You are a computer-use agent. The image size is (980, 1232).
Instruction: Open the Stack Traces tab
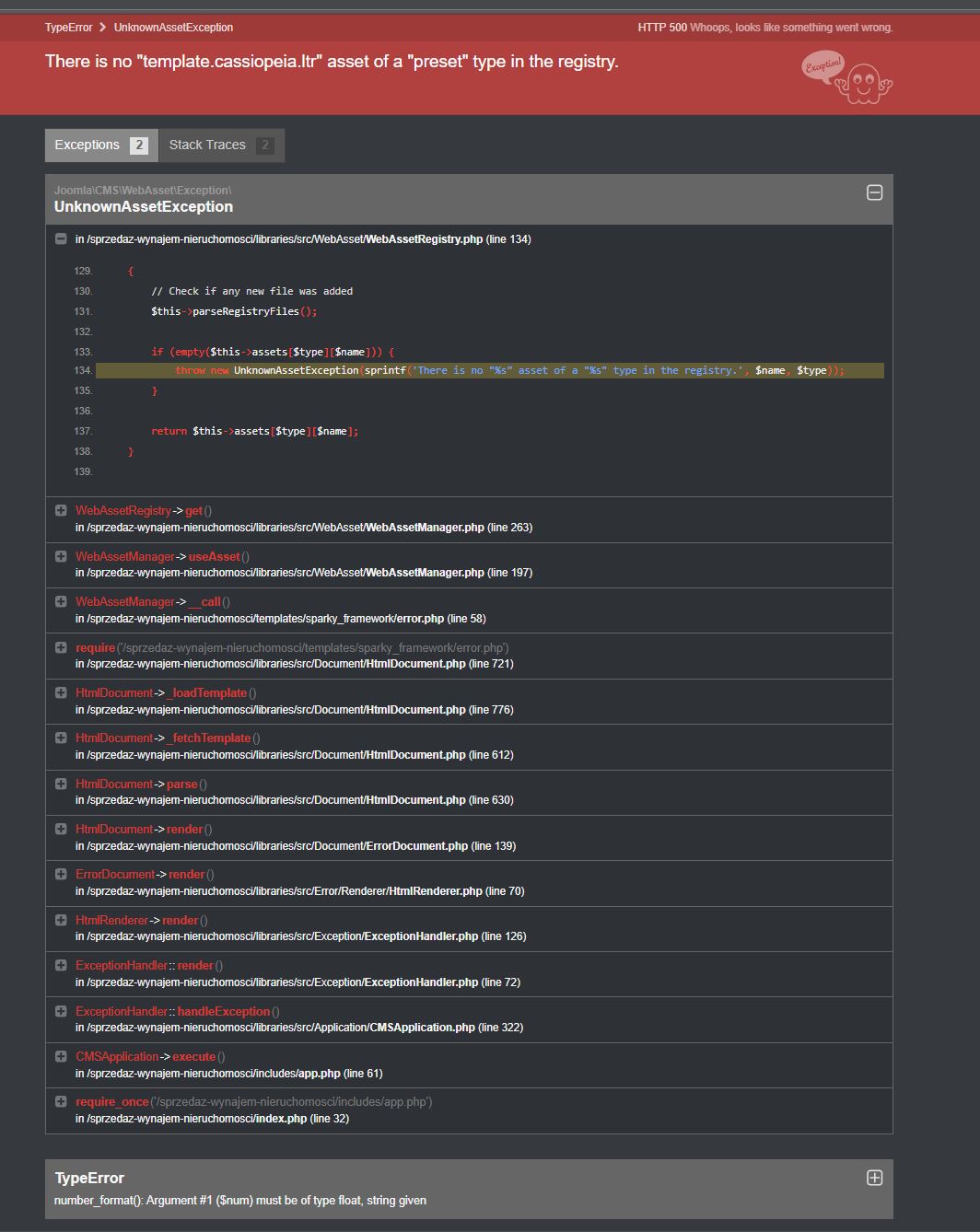222,145
